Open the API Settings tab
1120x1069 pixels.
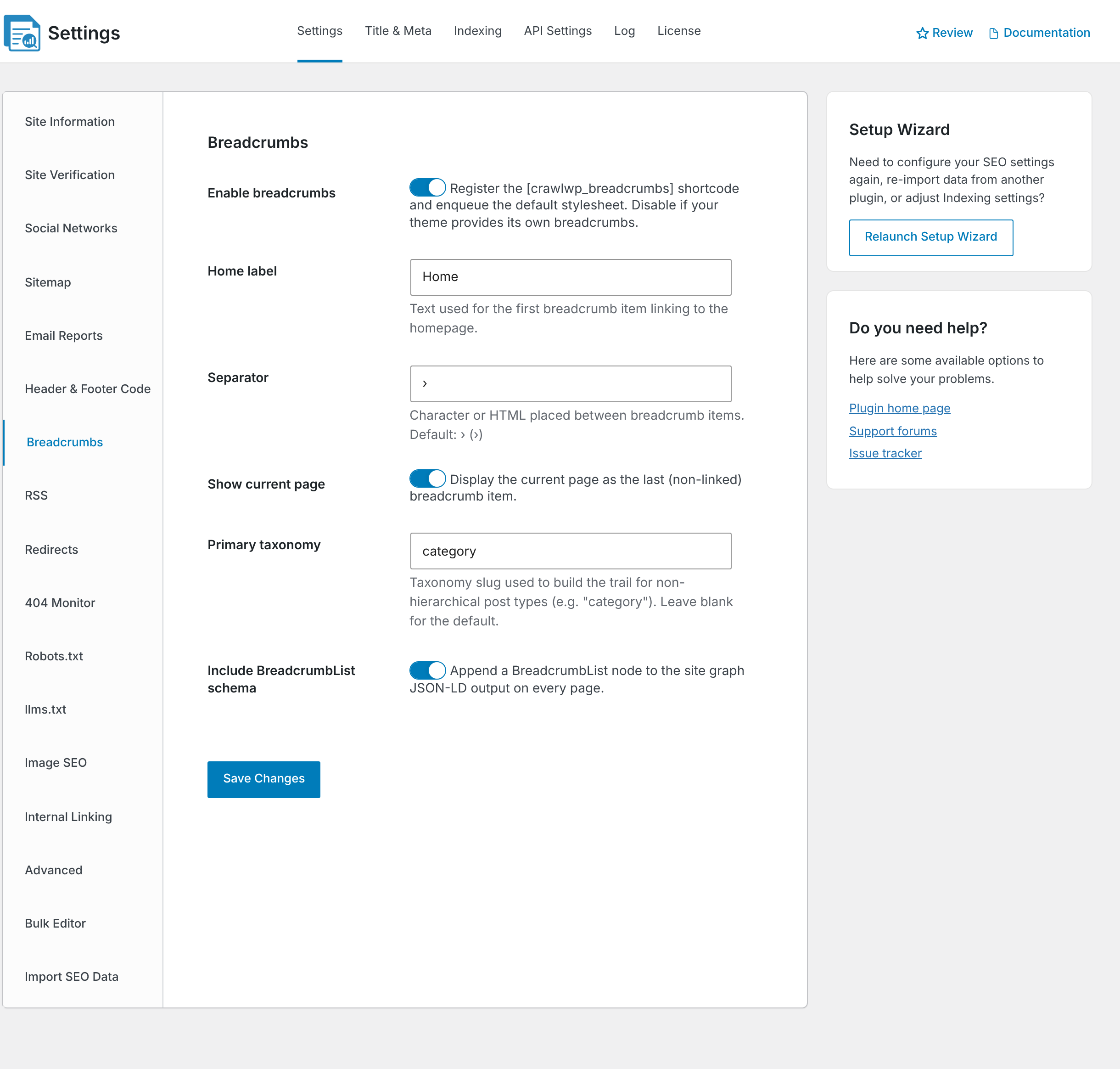coord(558,31)
